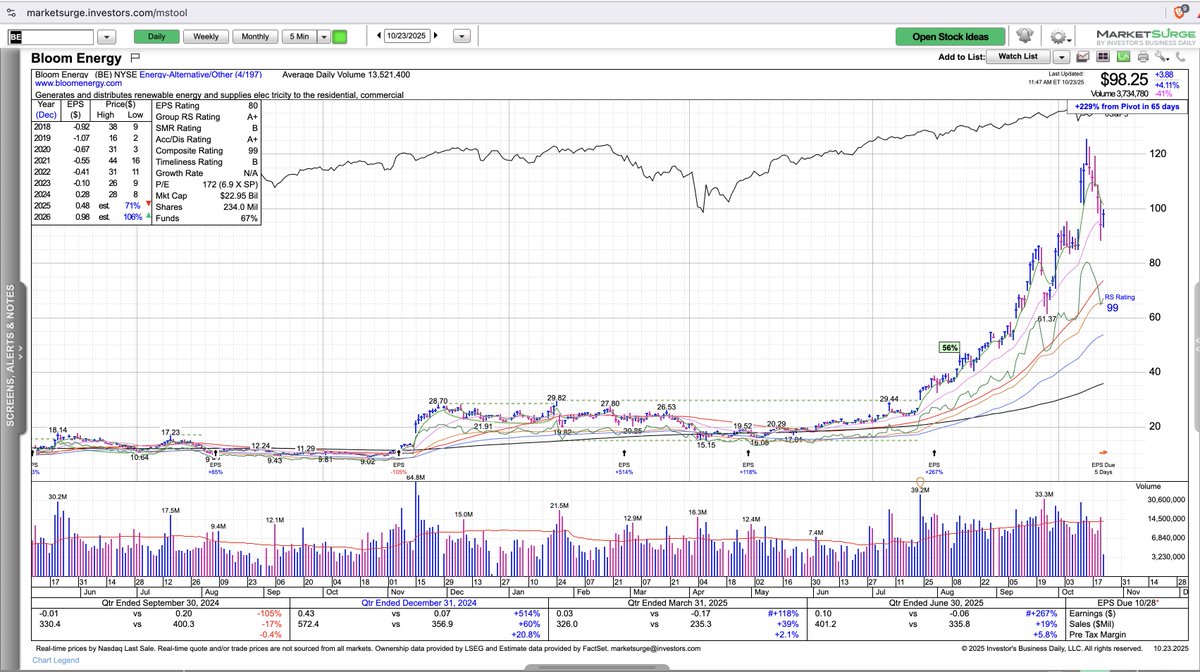Click the email chart report icon

tap(1082, 57)
